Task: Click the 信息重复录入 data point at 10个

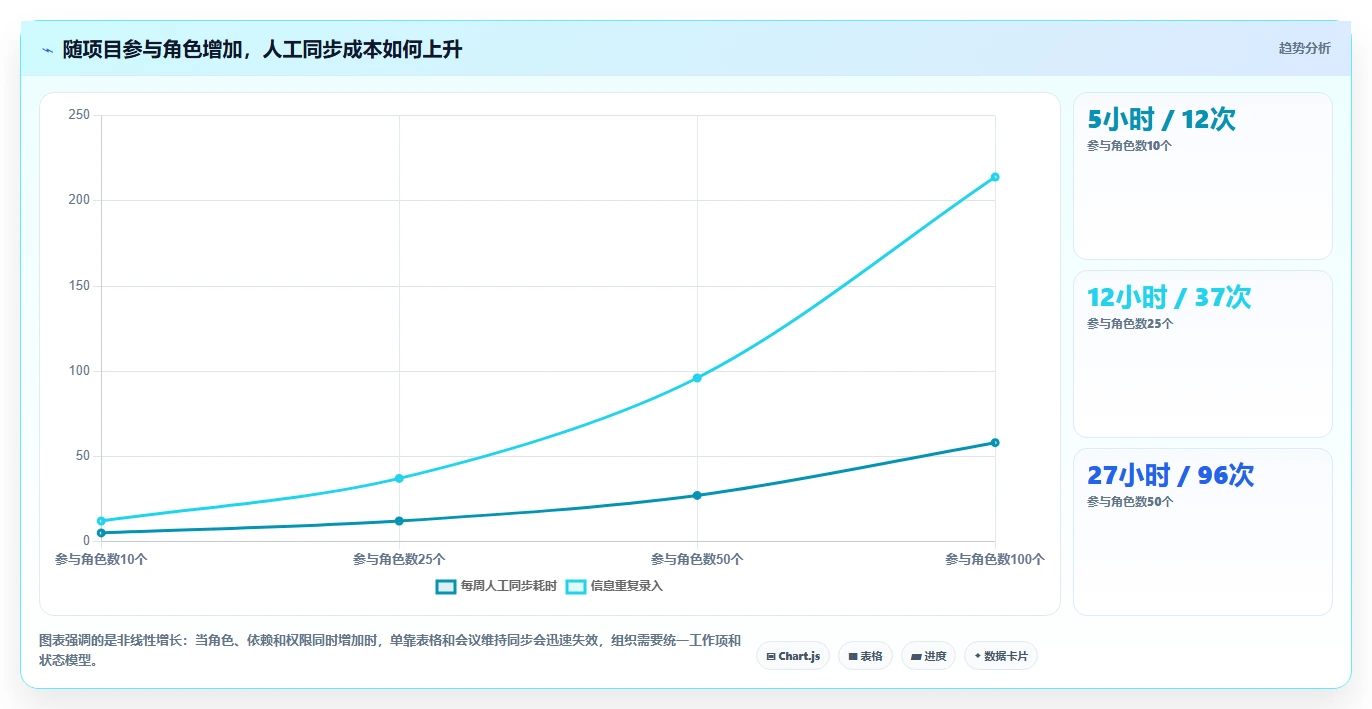Action: tap(101, 521)
